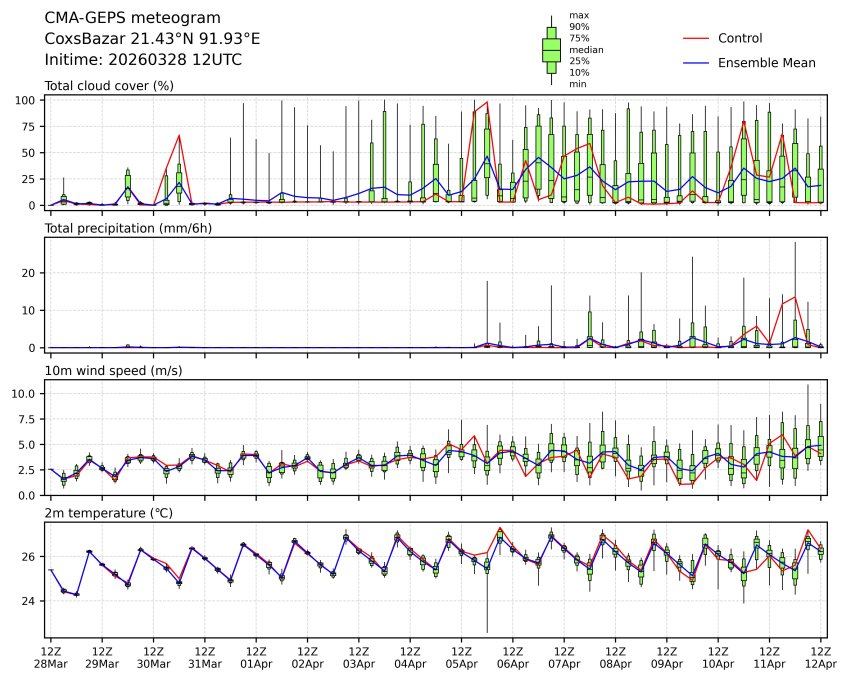Click the '12Z 05Apr' time axis label
Screen dimensions: 848x681
point(462,657)
